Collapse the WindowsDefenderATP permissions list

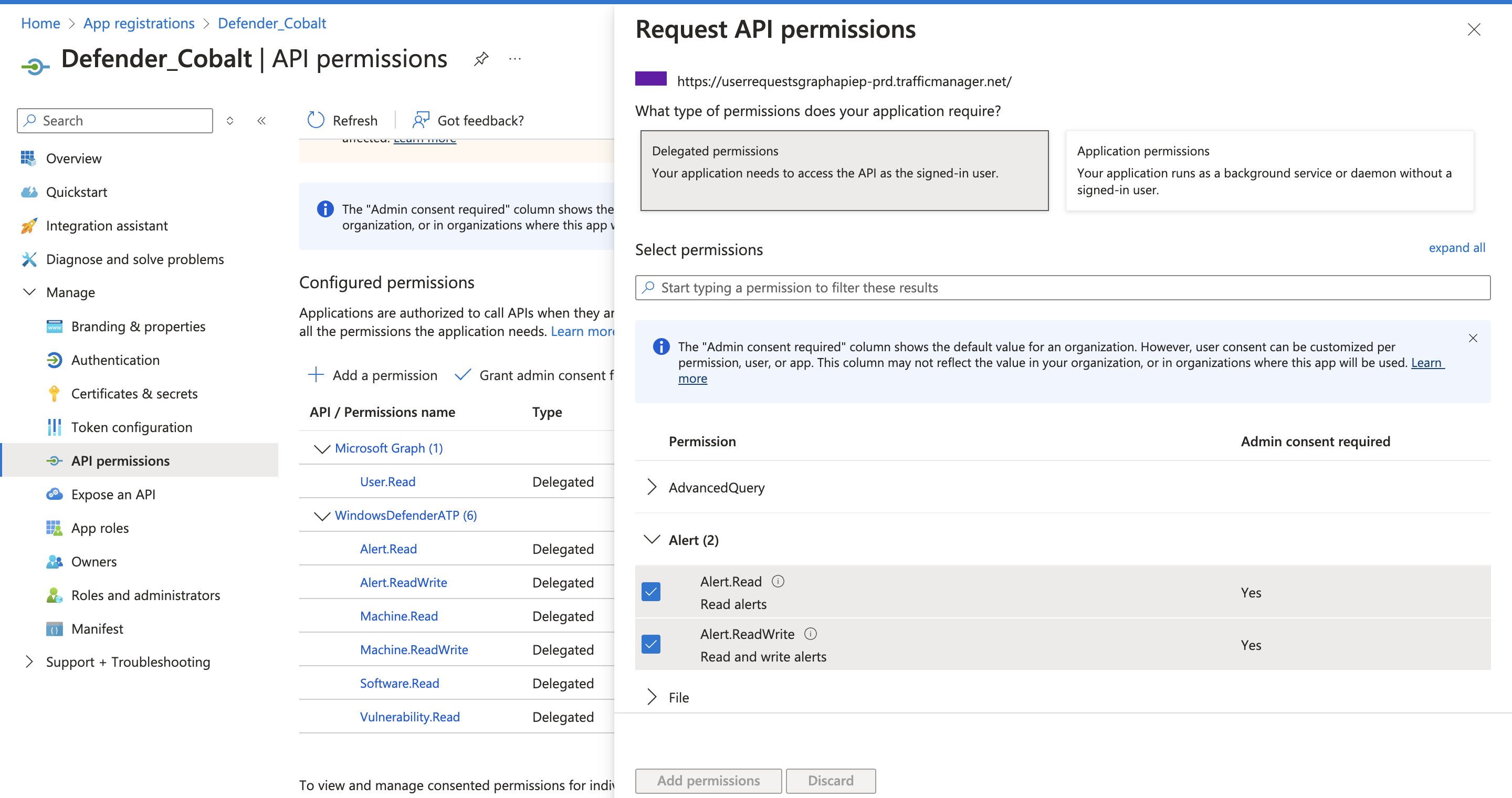322,516
